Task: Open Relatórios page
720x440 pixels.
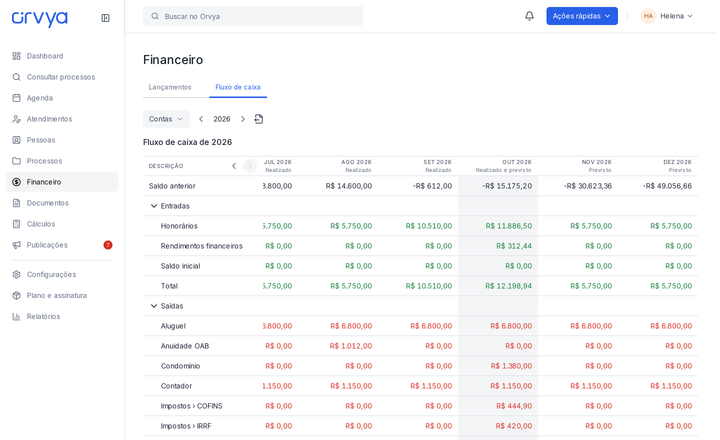Action: 62,316
